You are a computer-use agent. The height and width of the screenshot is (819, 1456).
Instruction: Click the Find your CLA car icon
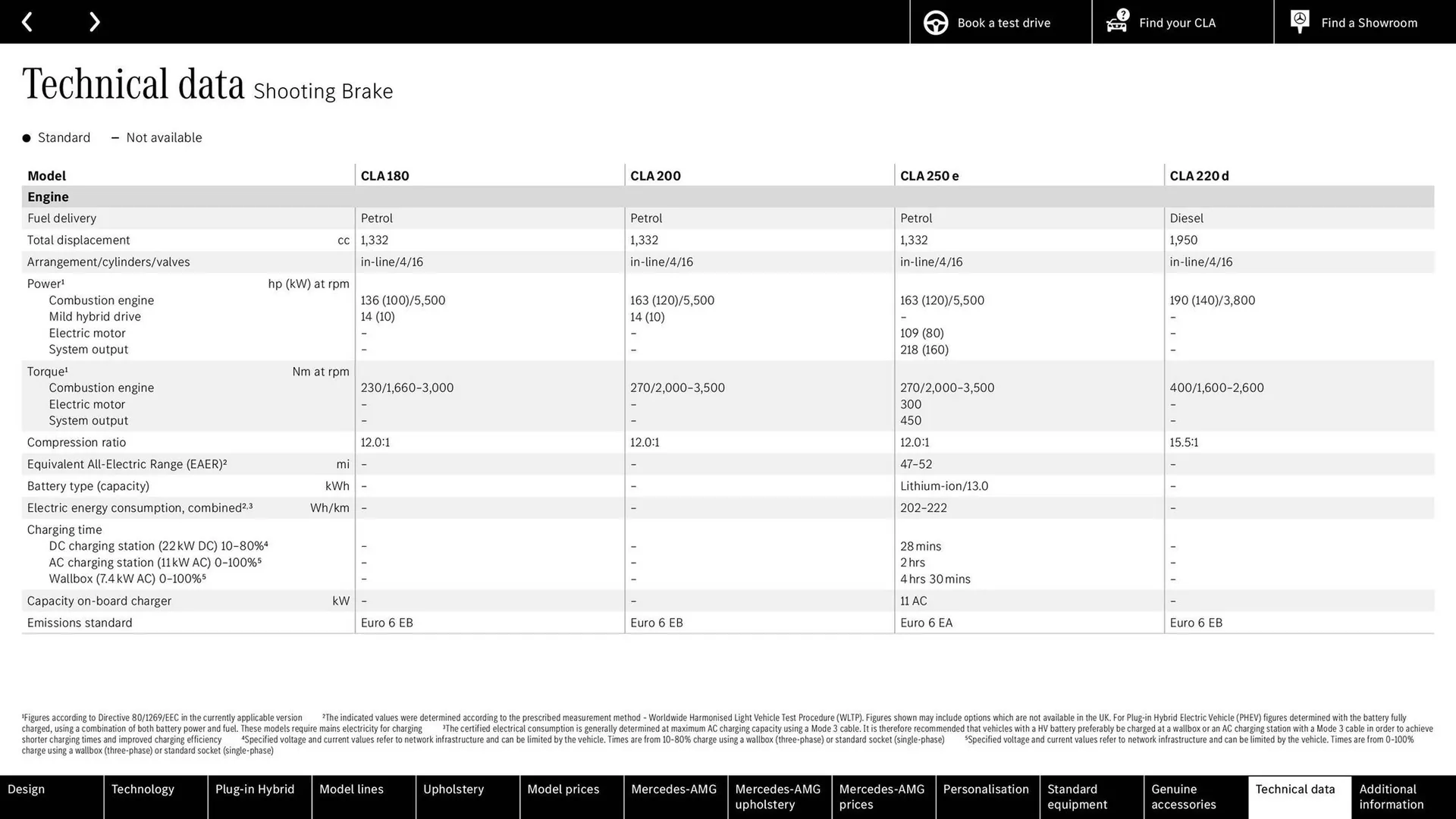pos(1116,24)
